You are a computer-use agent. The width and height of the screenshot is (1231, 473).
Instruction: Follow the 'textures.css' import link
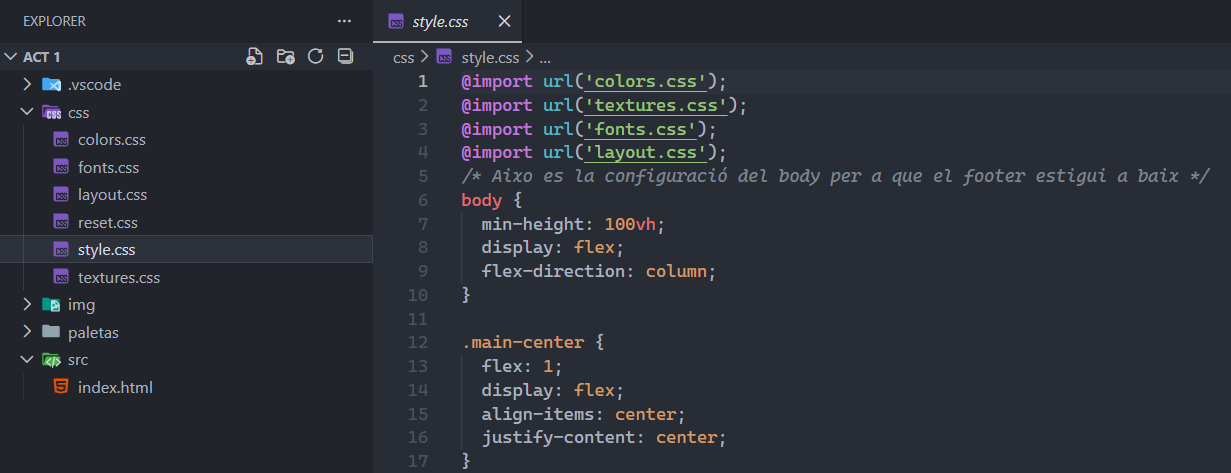(x=660, y=105)
